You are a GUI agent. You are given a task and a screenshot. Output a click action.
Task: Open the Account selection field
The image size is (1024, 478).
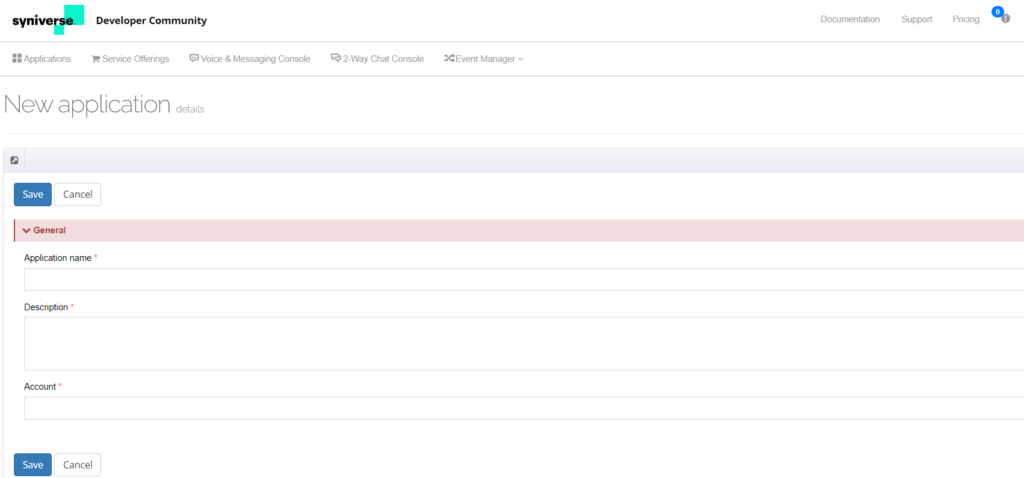(x=520, y=408)
